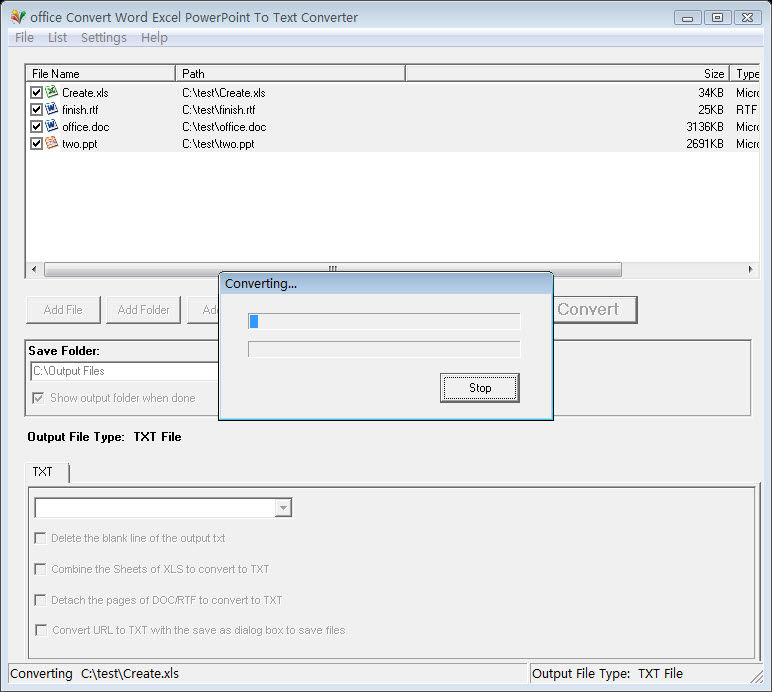Uncheck the office.doc file checkbox
Image resolution: width=772 pixels, height=692 pixels.
click(x=36, y=126)
